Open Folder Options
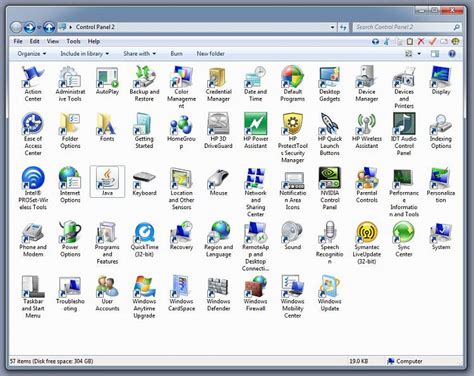The width and height of the screenshot is (474, 376). [70, 131]
